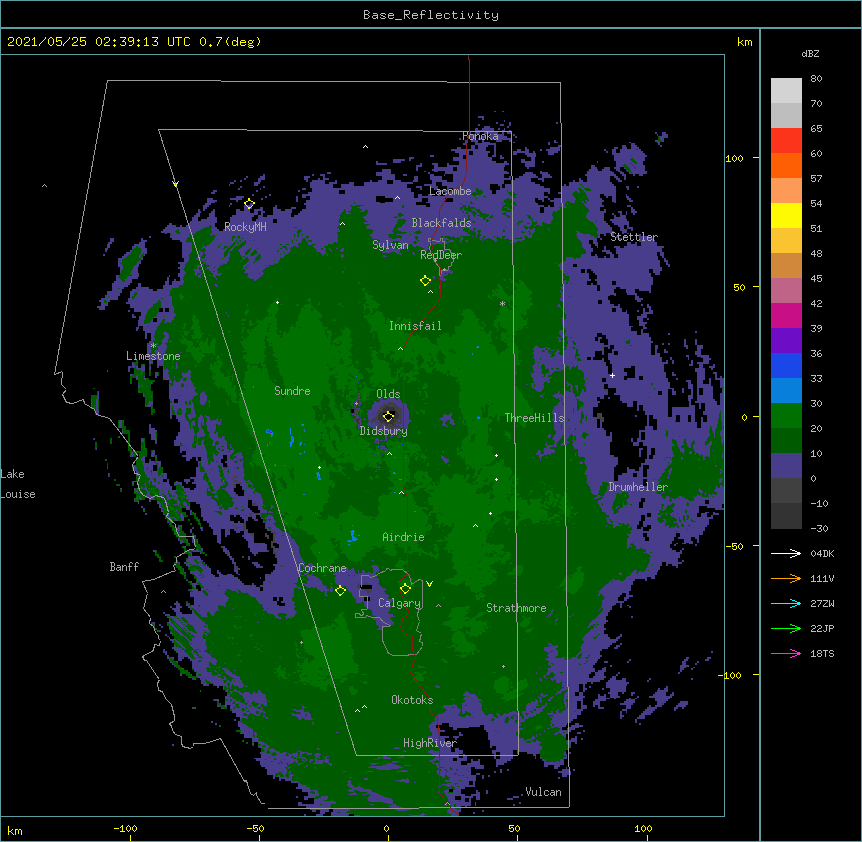Click the Stettler label
The width and height of the screenshot is (862, 842).
coord(634,237)
